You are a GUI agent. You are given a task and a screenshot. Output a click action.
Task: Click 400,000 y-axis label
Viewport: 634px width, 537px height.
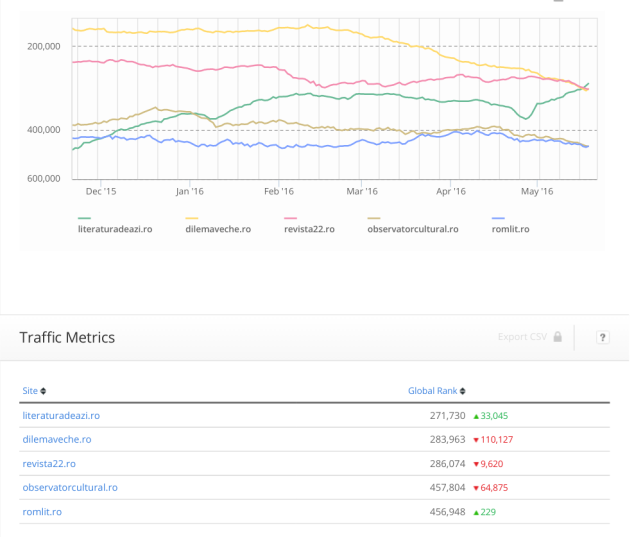(44, 130)
